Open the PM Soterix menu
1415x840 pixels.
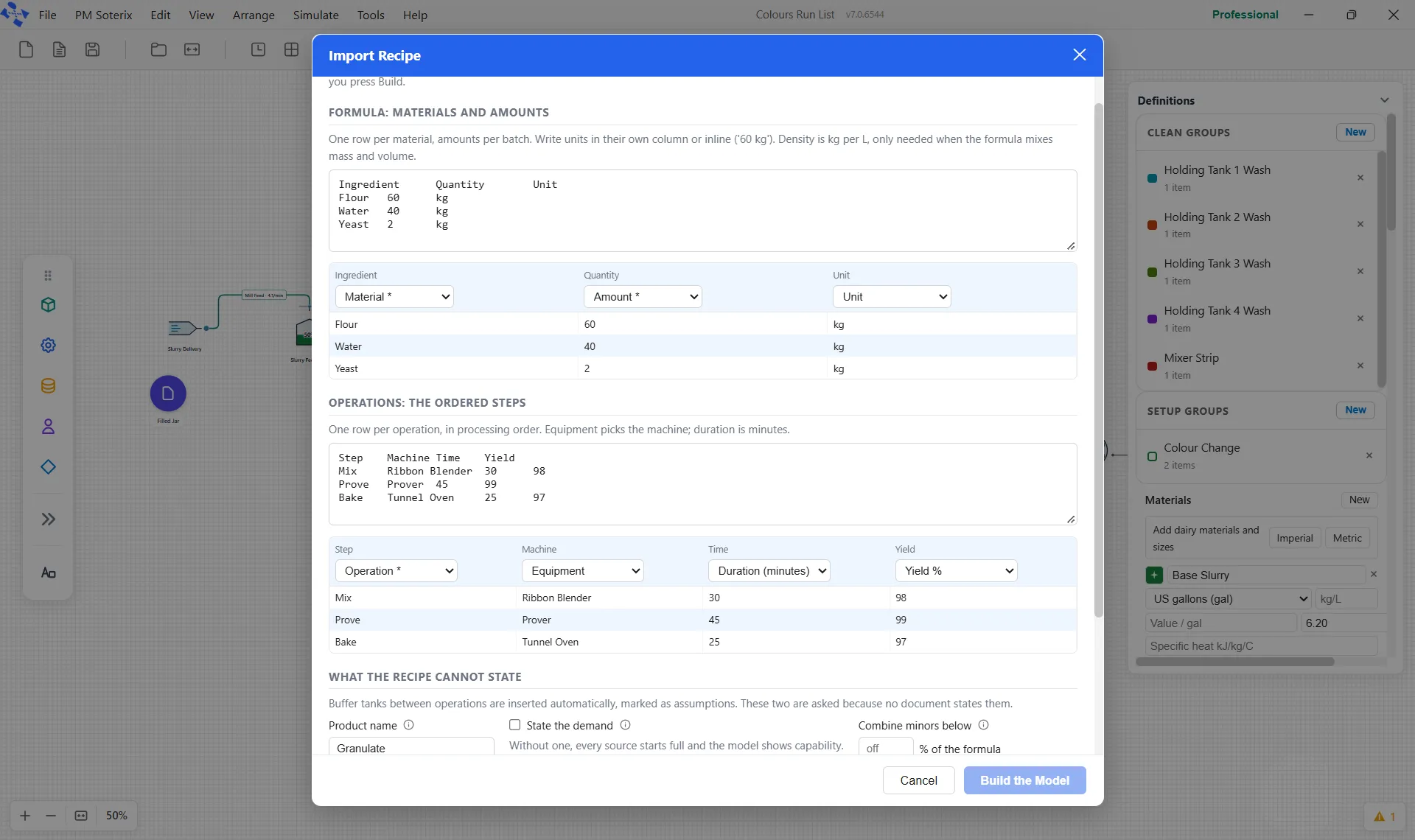coord(103,15)
